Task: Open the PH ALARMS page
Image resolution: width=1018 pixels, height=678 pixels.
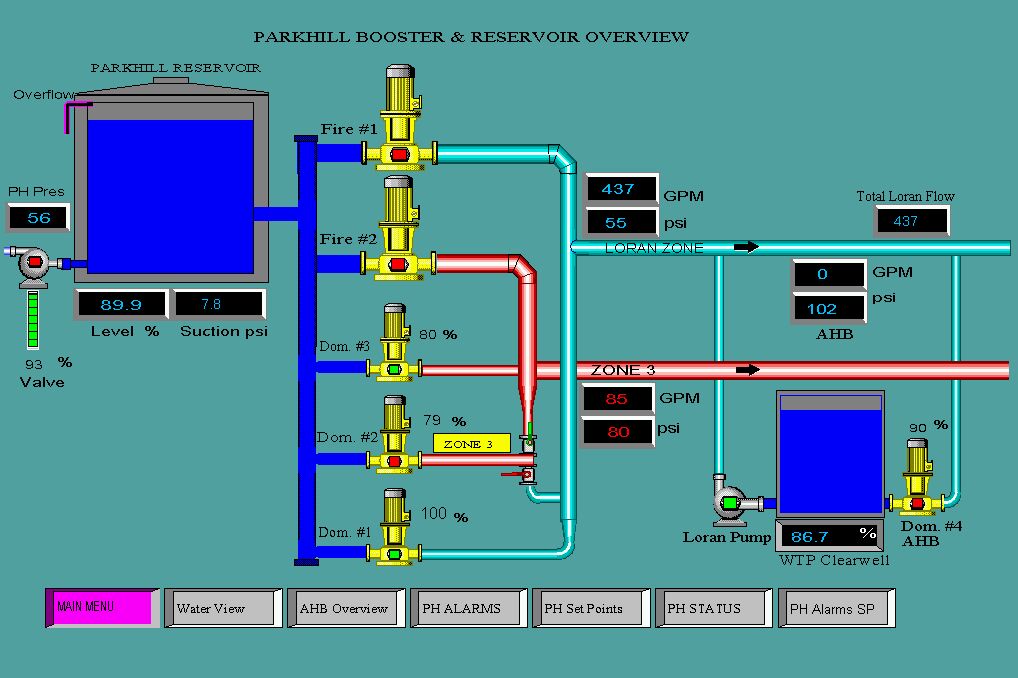Action: [x=469, y=608]
